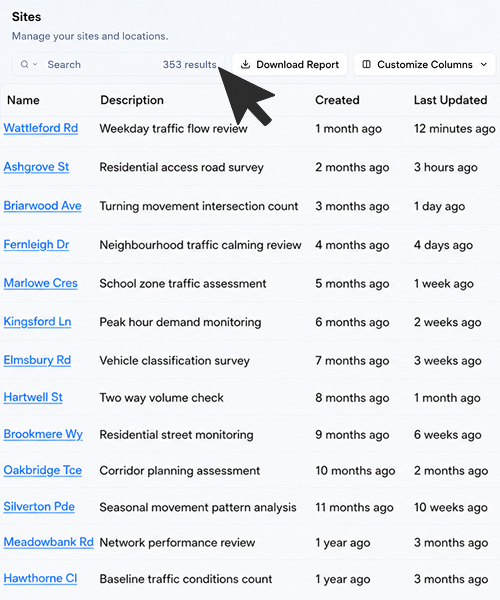The image size is (500, 600).
Task: Click '6 weeks ago' last updated cell
Action: (x=448, y=435)
